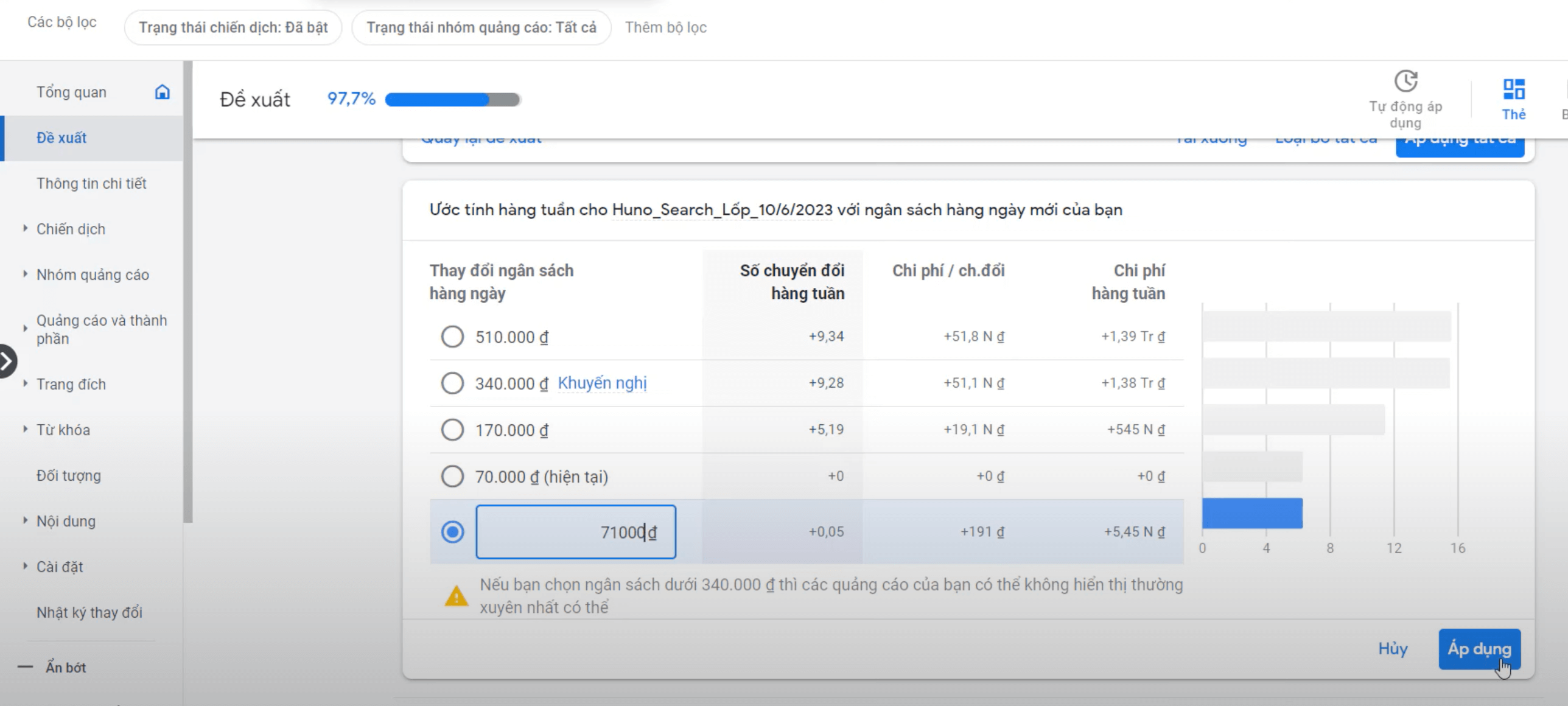The height and width of the screenshot is (706, 1568).
Task: Open Thông tin chi tiết menu item
Action: pyautogui.click(x=91, y=183)
